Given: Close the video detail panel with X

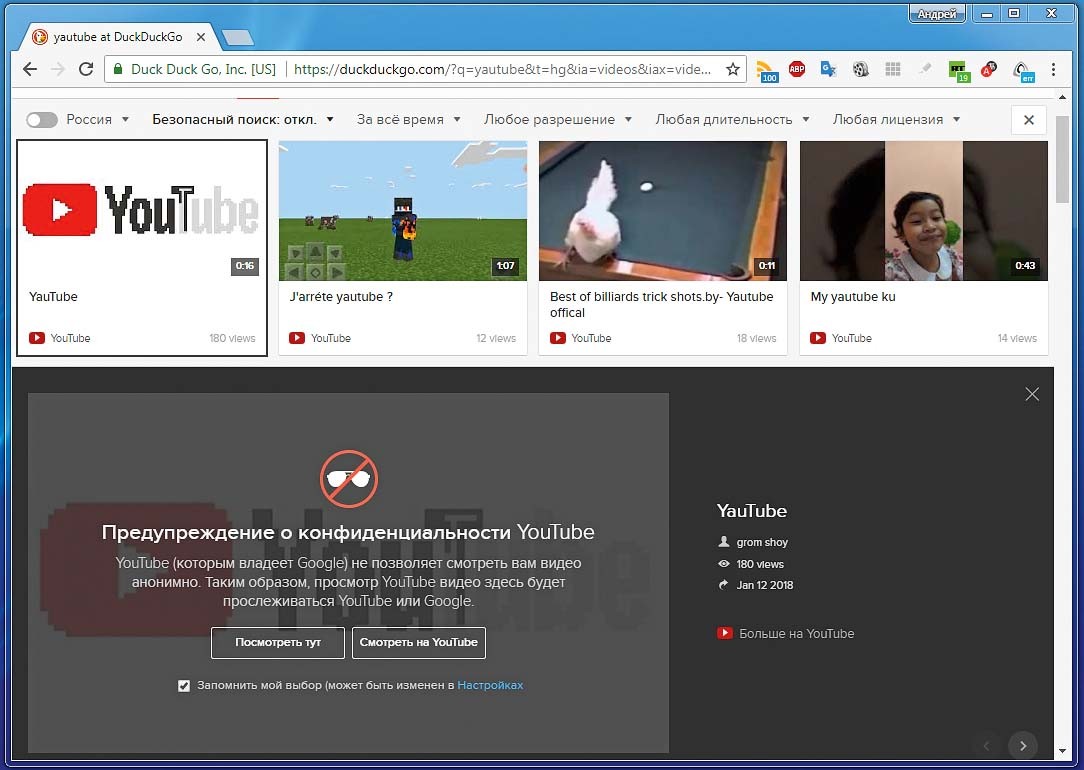Looking at the screenshot, I should coord(1032,394).
